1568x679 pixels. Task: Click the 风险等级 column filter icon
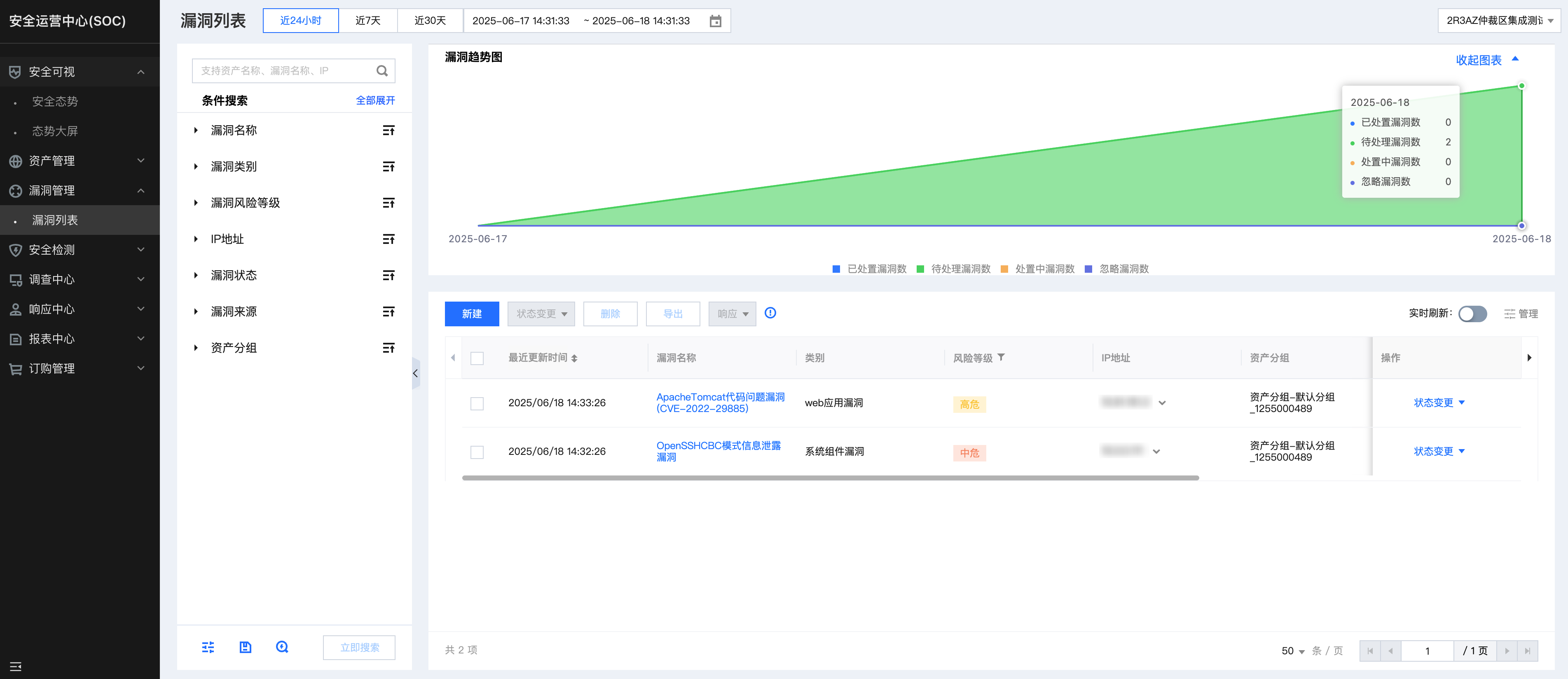(x=1001, y=358)
